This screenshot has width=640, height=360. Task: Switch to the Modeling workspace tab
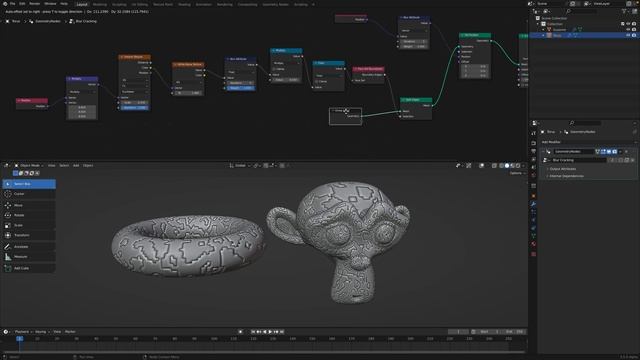100,4
